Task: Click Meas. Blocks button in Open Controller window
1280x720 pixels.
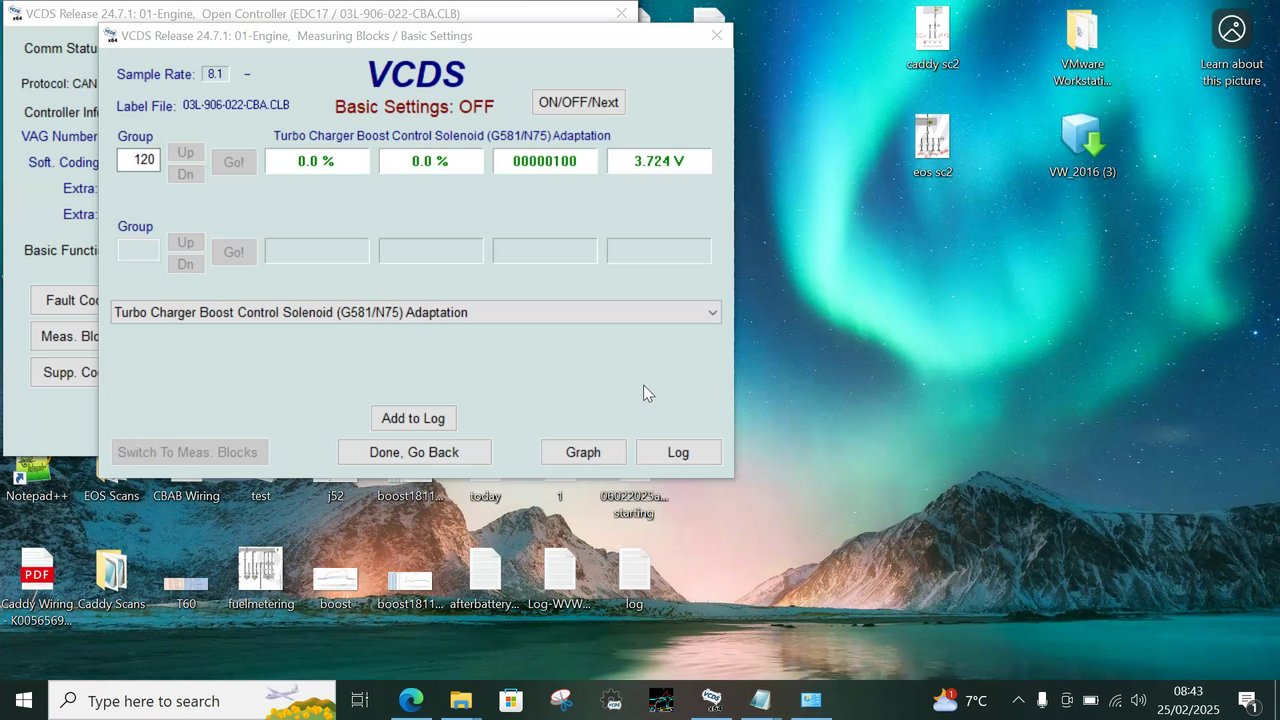Action: coord(66,336)
